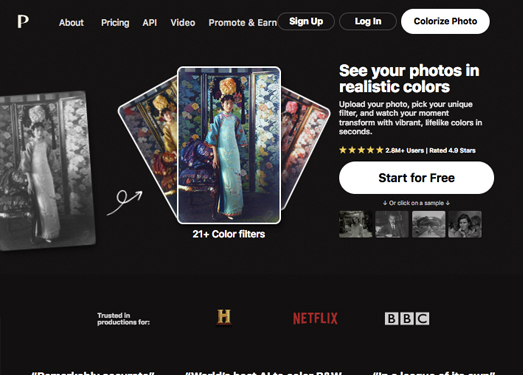The height and width of the screenshot is (375, 523).
Task: Select the sample photo of seated man
Action: pyautogui.click(x=392, y=224)
